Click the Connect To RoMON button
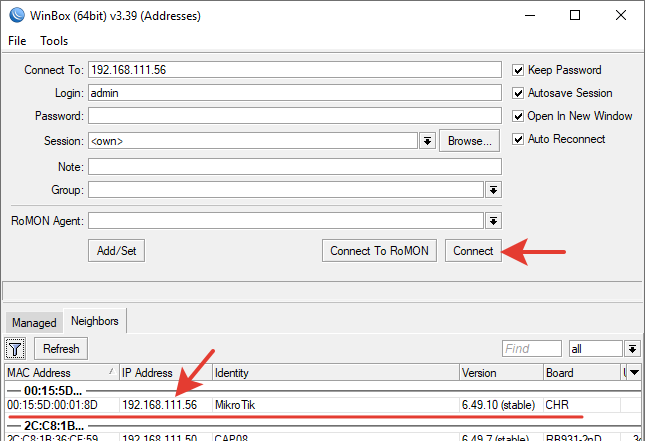 coord(379,251)
